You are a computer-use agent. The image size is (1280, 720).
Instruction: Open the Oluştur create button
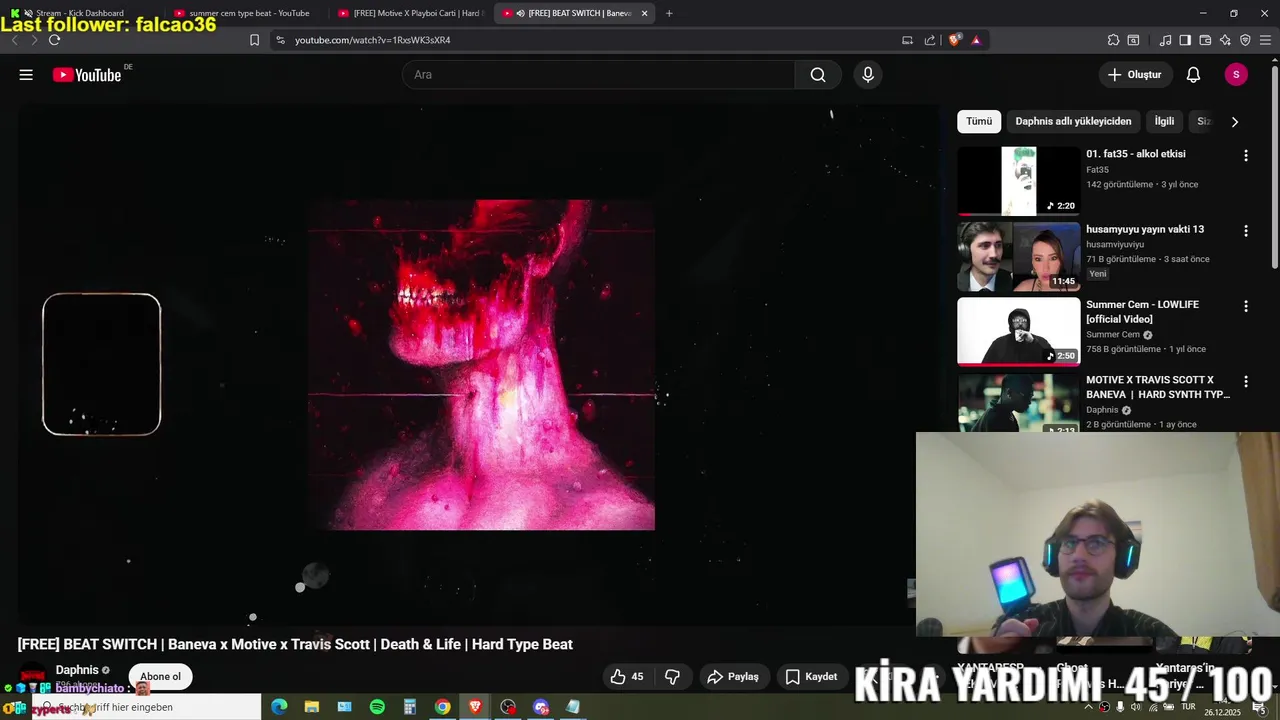(1135, 75)
